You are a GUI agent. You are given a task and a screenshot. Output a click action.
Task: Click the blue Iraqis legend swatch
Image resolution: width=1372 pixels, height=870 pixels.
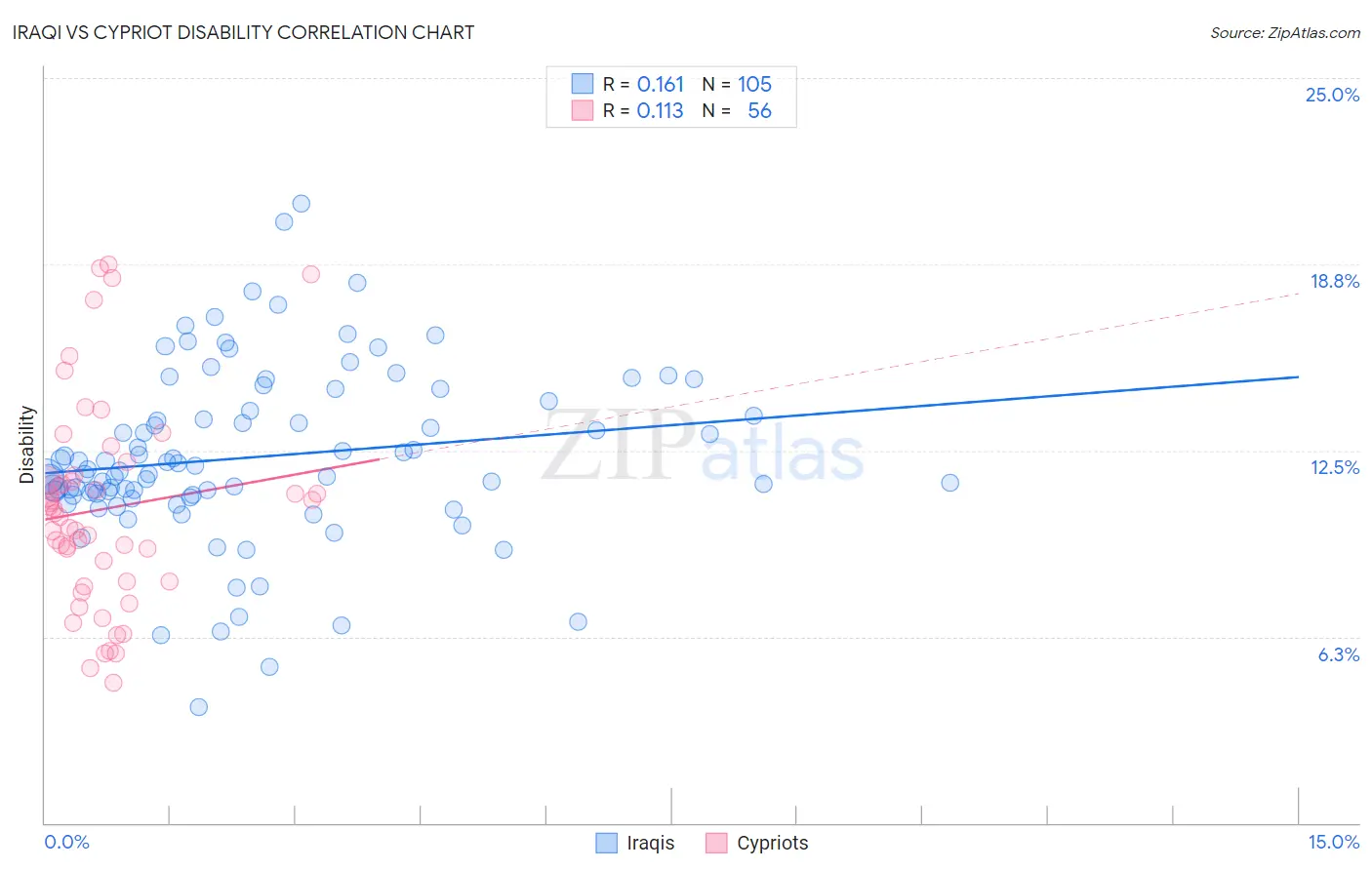(606, 843)
